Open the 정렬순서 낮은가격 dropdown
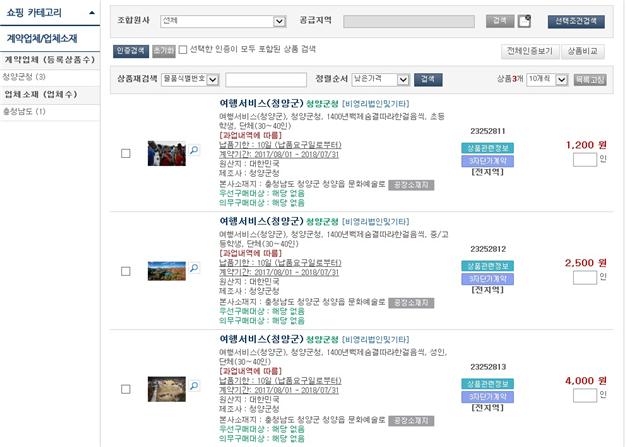The height and width of the screenshot is (447, 626). (380, 79)
